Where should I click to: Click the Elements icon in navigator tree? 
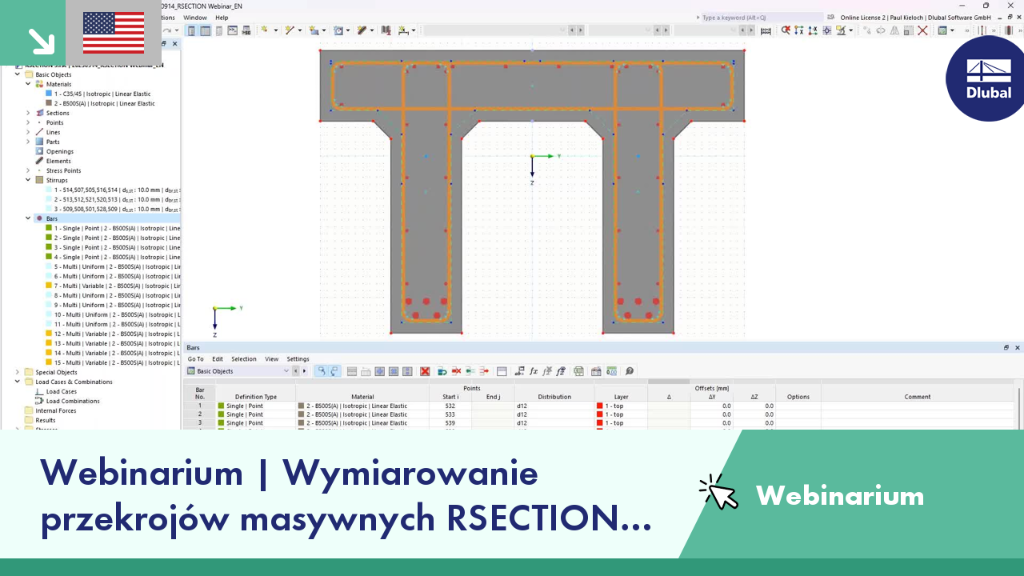pyautogui.click(x=40, y=161)
